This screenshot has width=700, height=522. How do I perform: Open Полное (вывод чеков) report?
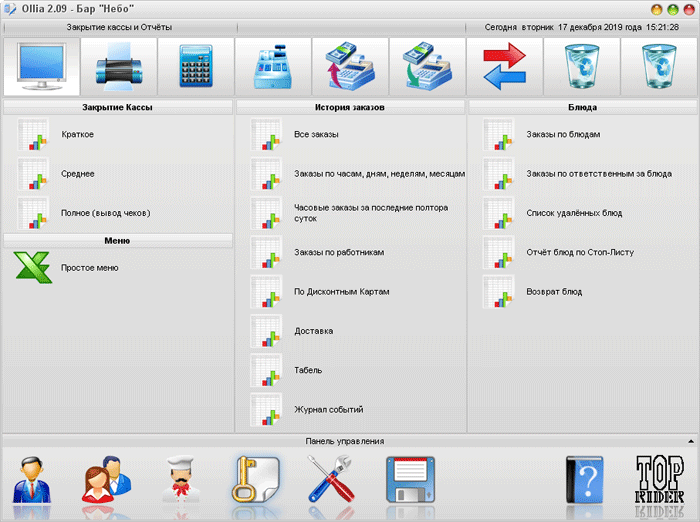[106, 213]
